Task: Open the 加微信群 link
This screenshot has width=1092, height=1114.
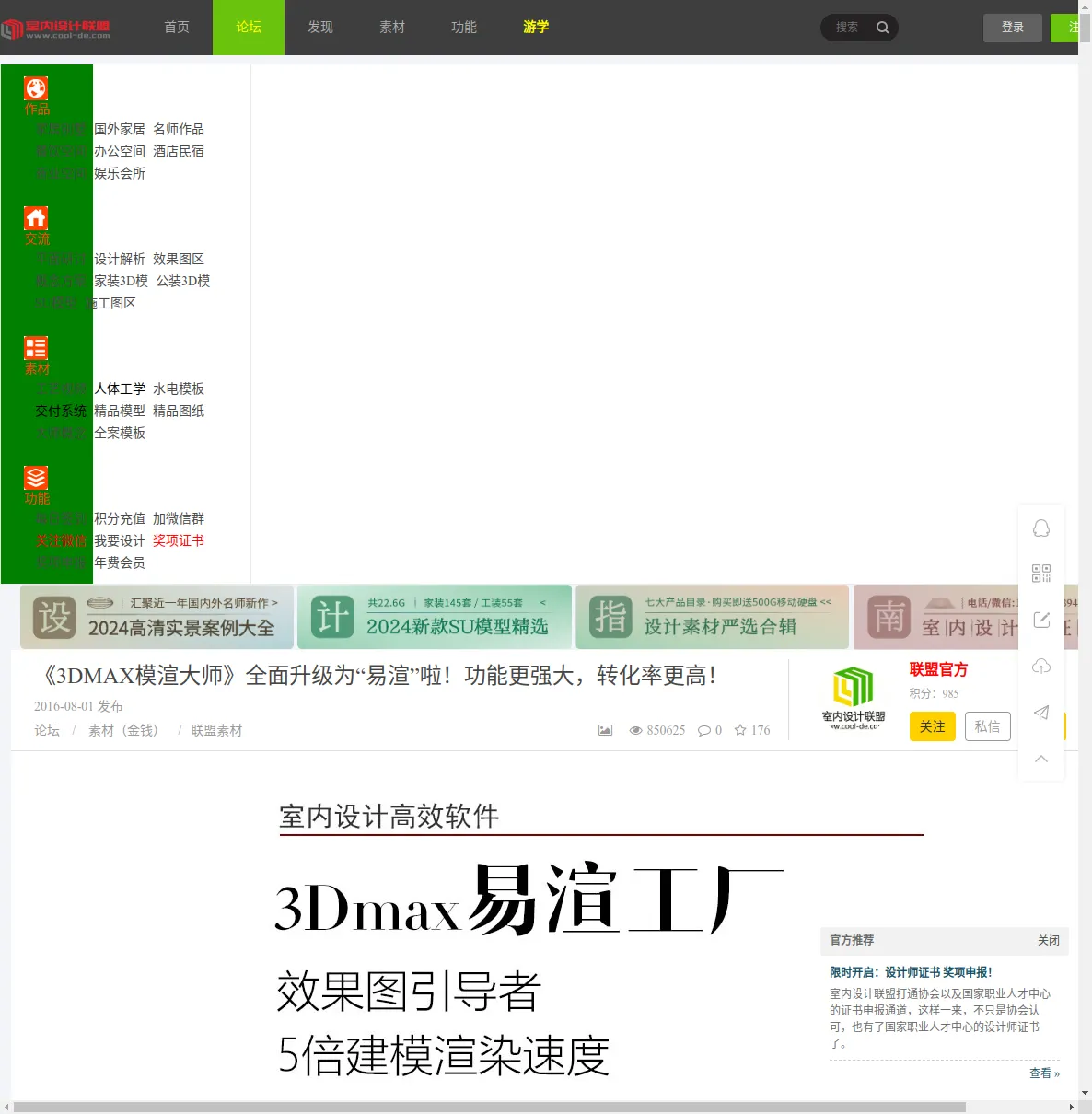Action: click(179, 518)
